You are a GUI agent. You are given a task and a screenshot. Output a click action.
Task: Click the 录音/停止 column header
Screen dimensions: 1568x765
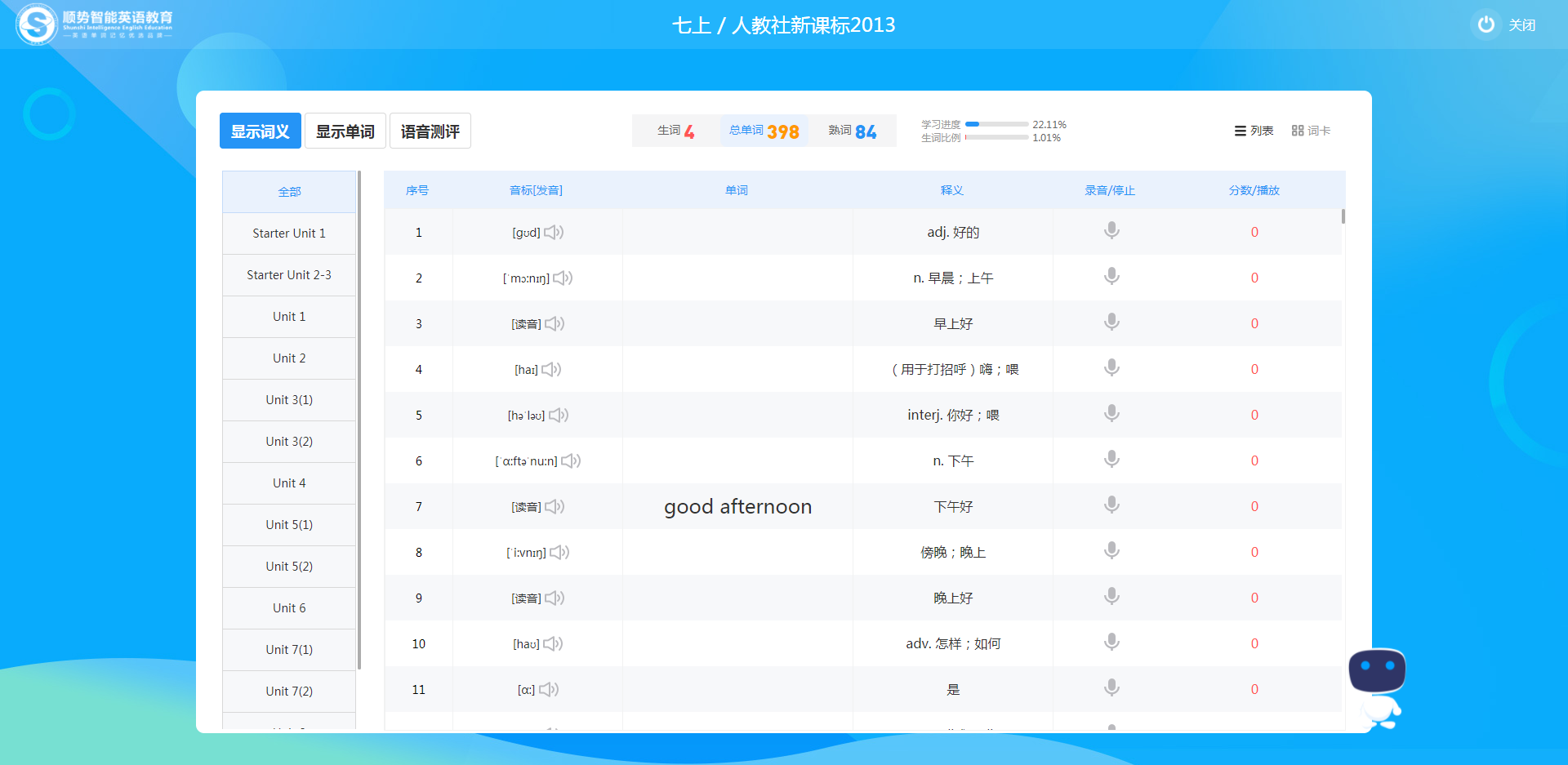click(x=1110, y=190)
